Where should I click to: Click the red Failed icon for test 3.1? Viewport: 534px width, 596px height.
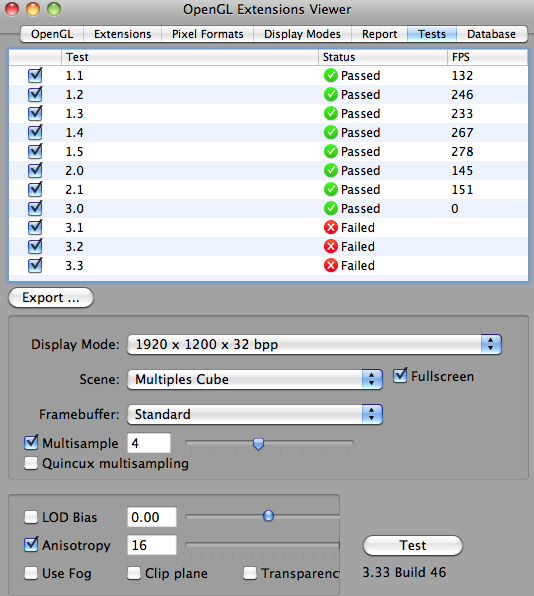331,227
